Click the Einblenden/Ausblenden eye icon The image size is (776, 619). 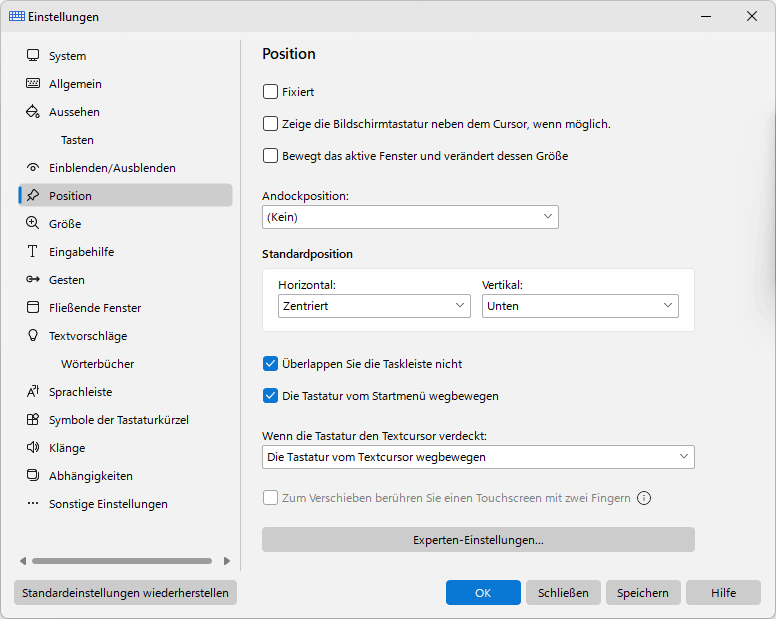coord(33,167)
